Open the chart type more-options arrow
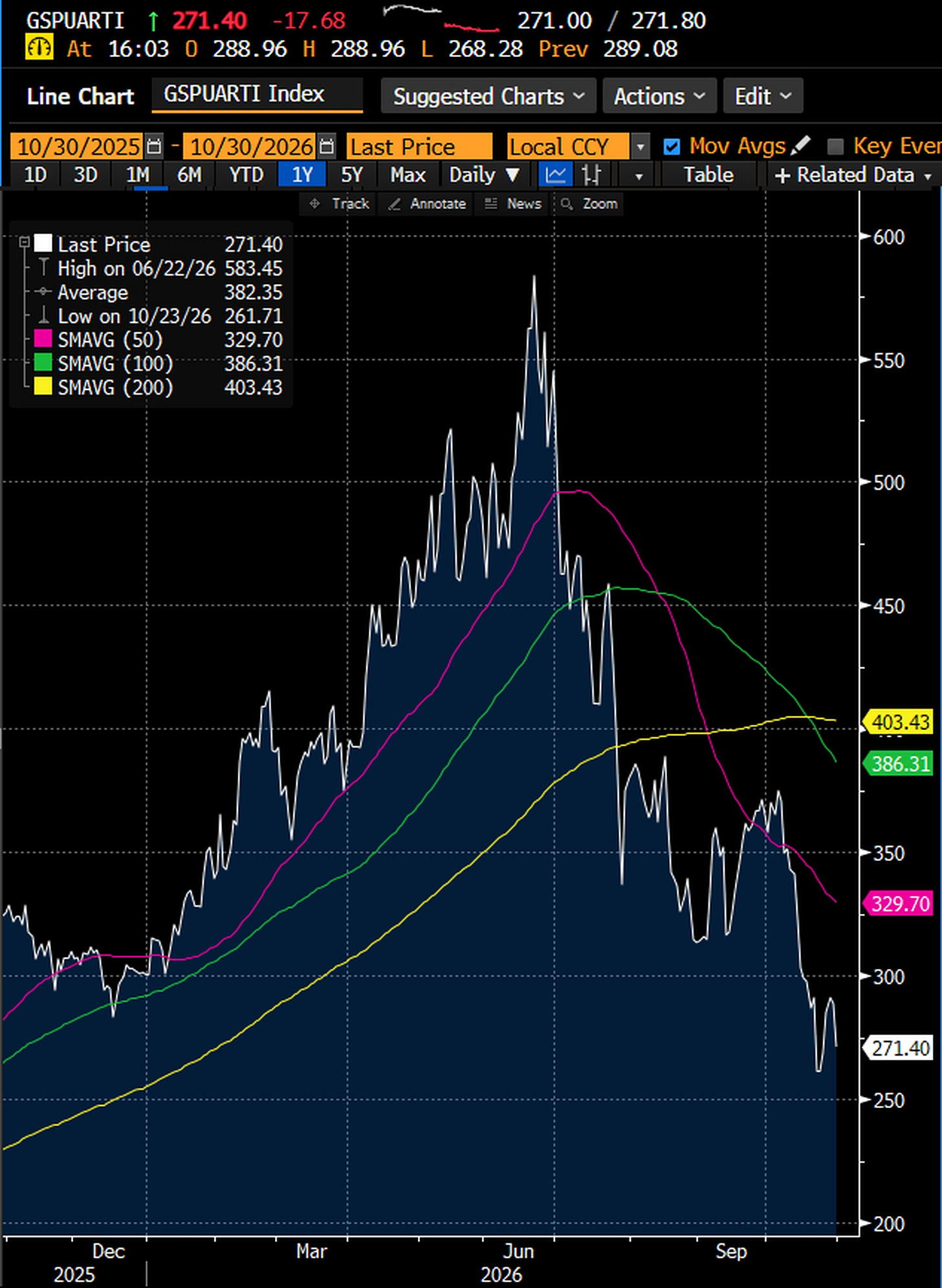 [x=639, y=175]
